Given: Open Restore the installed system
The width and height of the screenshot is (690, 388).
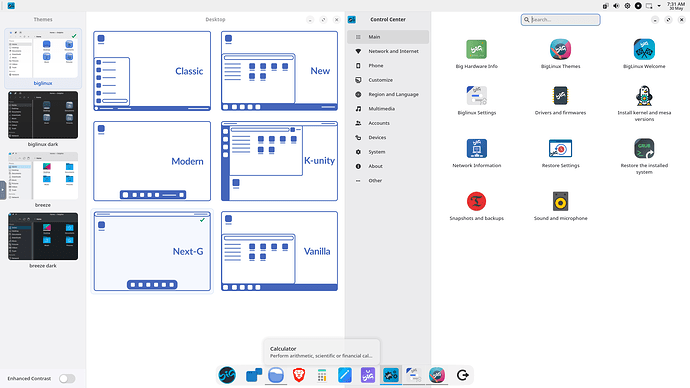Looking at the screenshot, I should [644, 157].
